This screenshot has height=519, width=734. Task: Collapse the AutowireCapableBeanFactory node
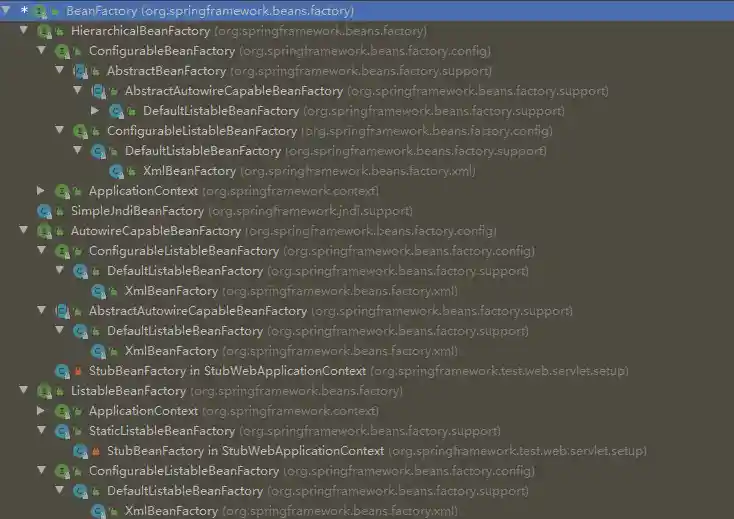23,230
